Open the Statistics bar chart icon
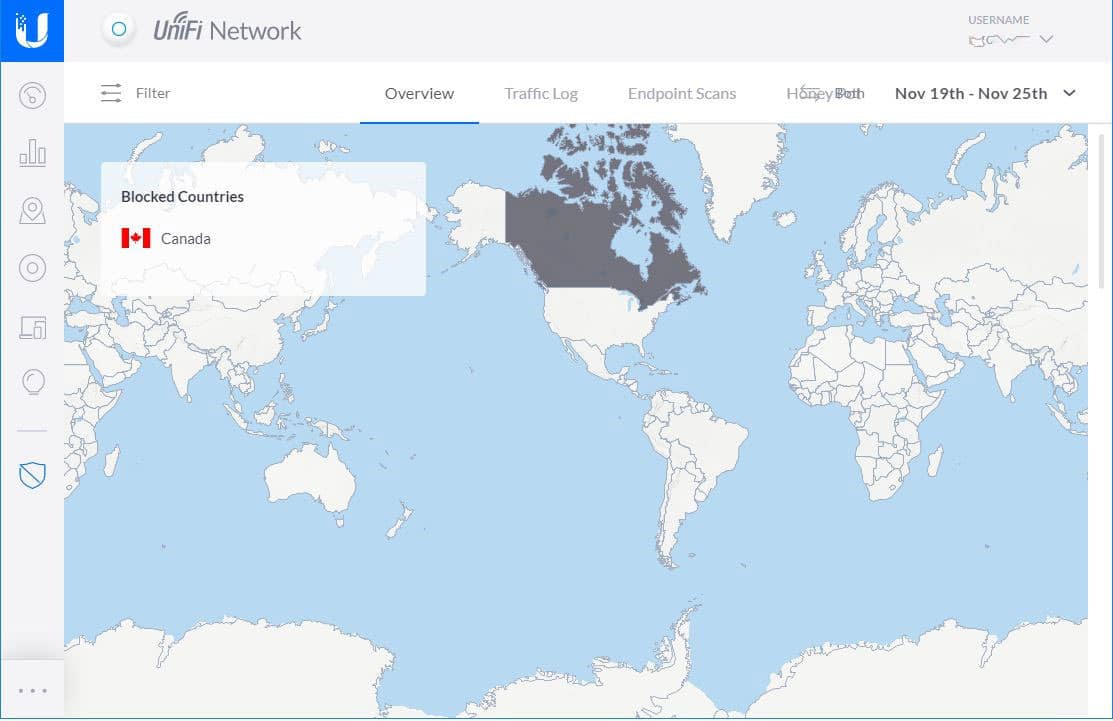 pyautogui.click(x=32, y=153)
